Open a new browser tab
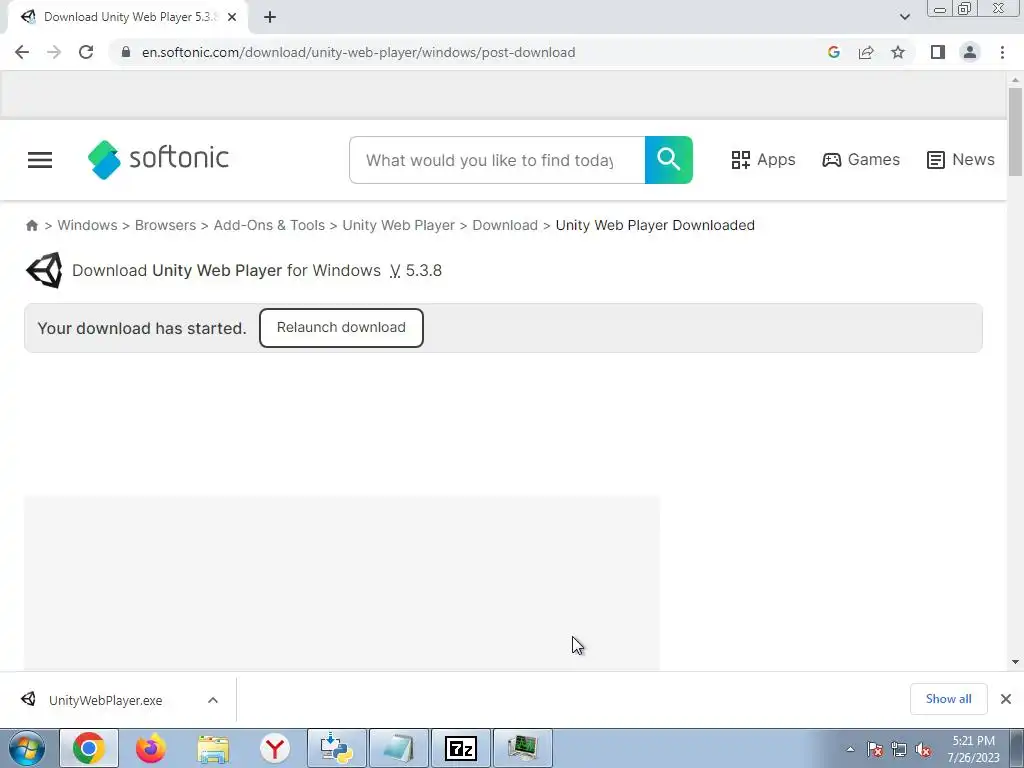Viewport: 1024px width, 768px height. (x=270, y=17)
